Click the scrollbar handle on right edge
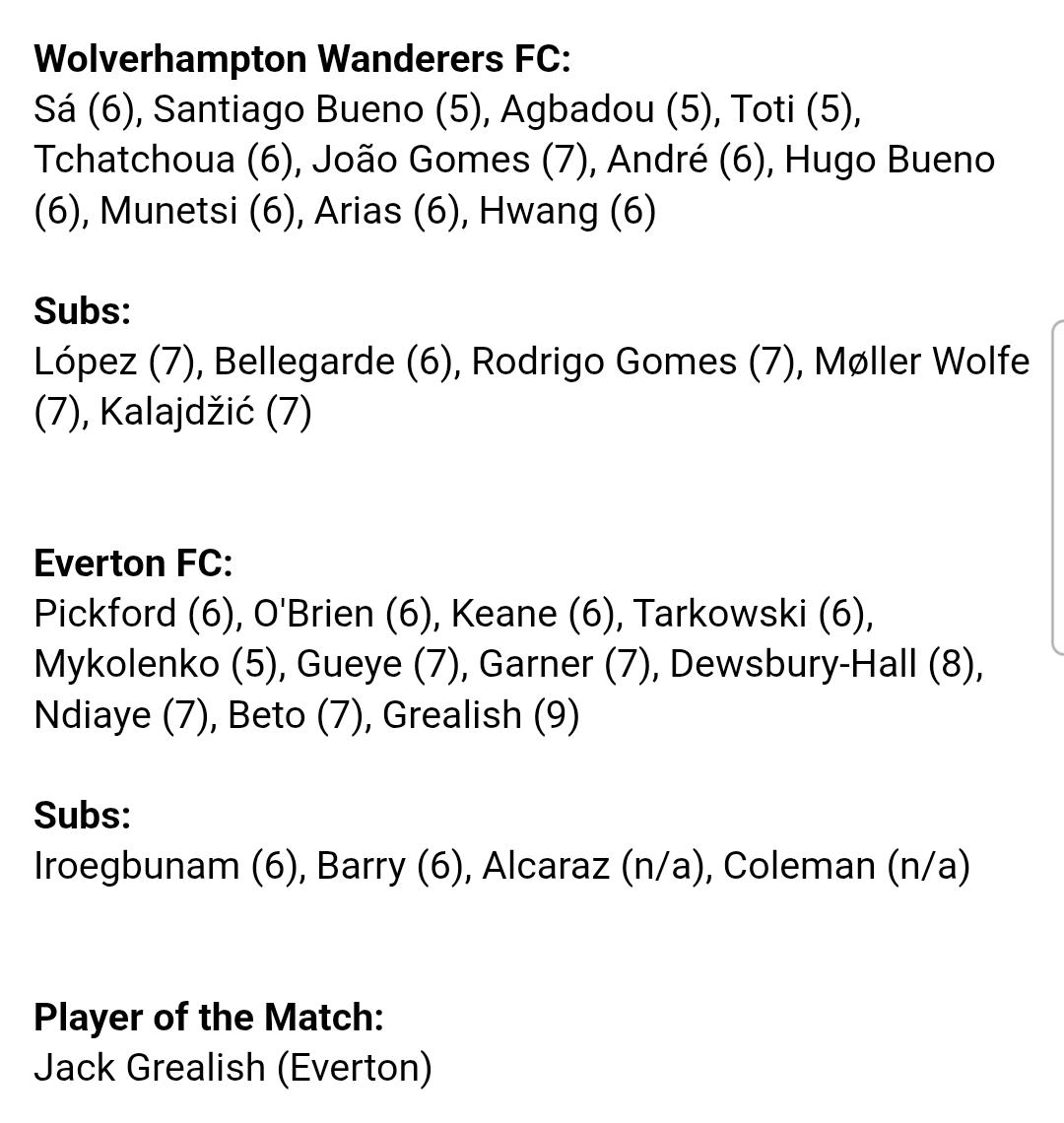This screenshot has height=1123, width=1064. tap(1057, 488)
